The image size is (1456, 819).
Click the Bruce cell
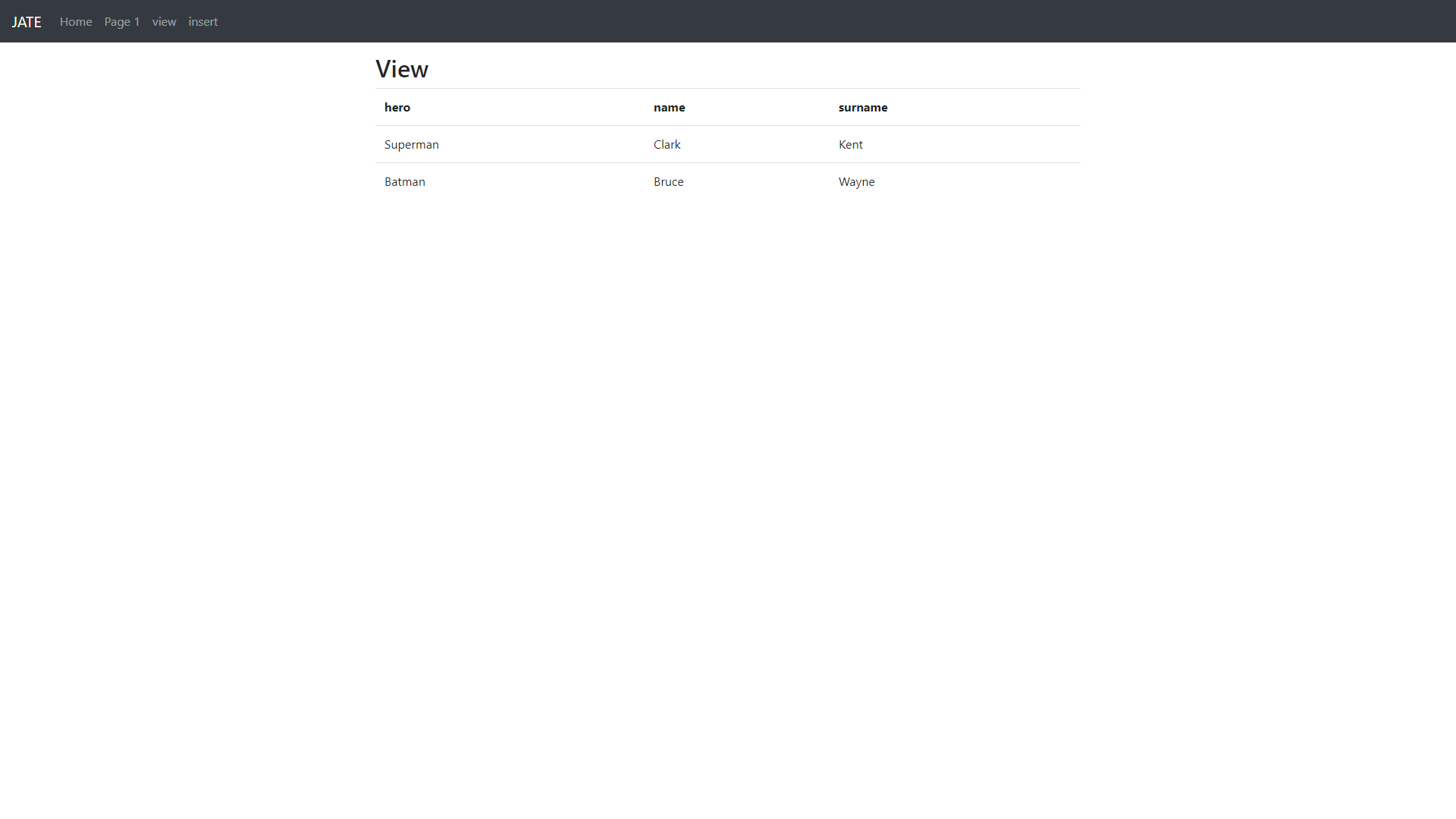737,181
